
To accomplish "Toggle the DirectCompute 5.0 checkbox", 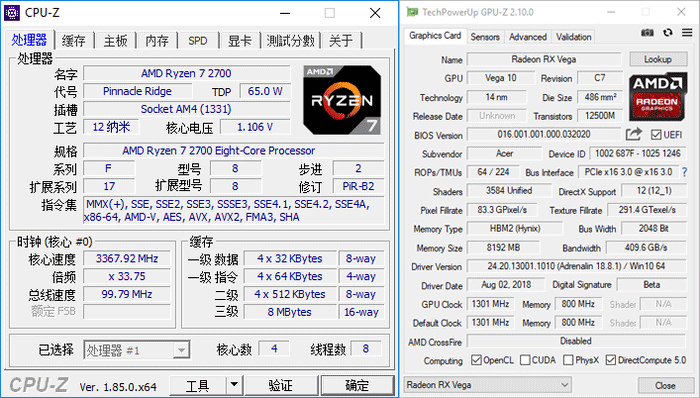I will [x=611, y=360].
